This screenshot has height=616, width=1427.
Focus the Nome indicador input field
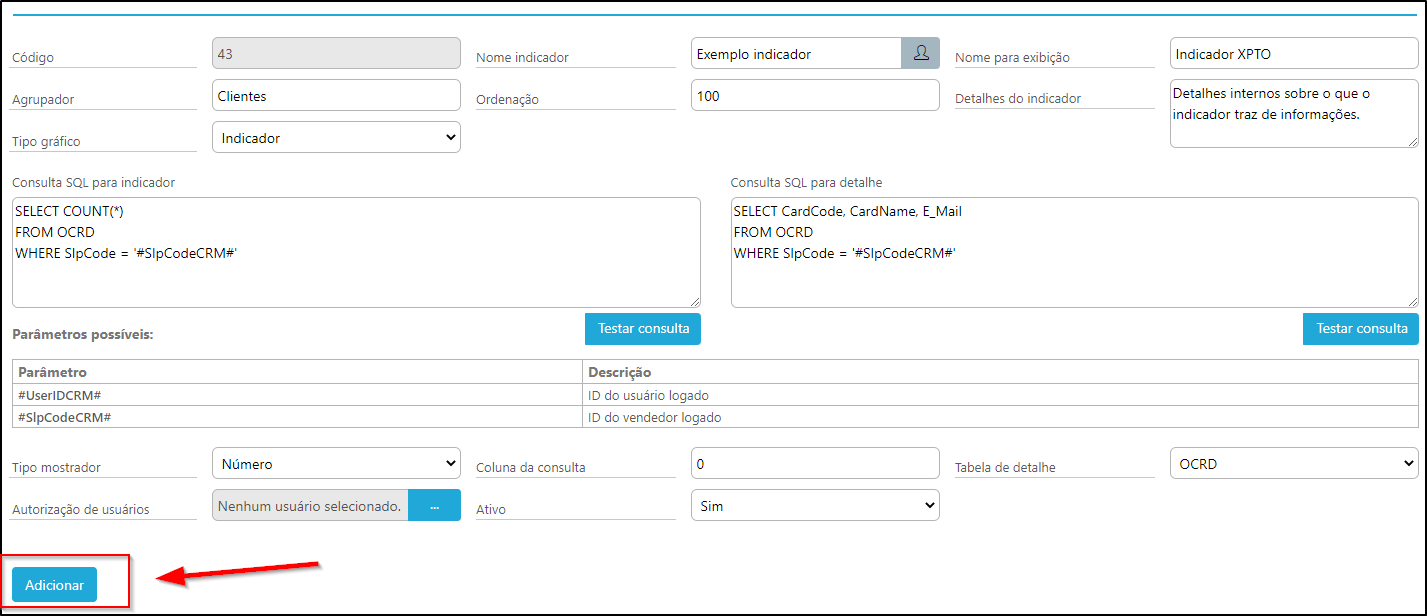(x=796, y=54)
